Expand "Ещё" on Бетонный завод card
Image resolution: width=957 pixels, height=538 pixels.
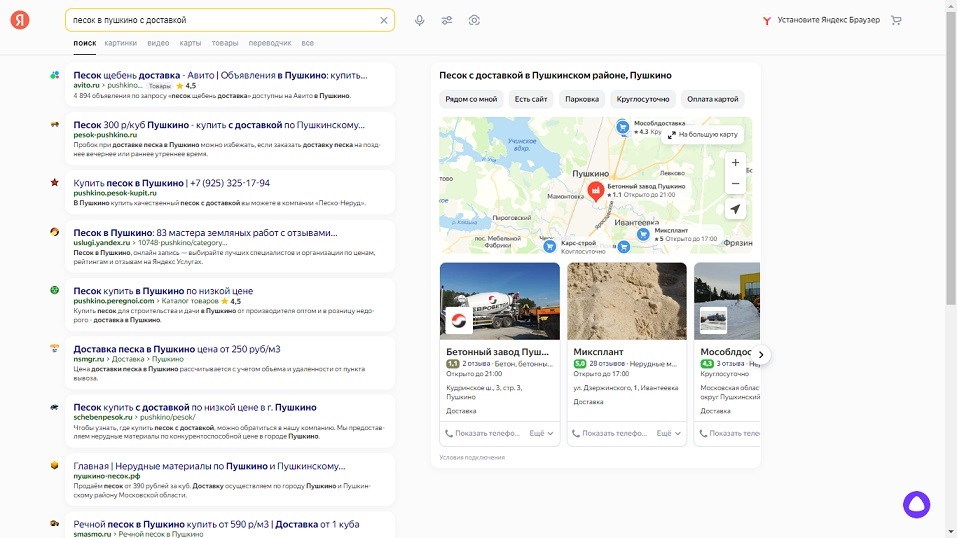[x=540, y=434]
